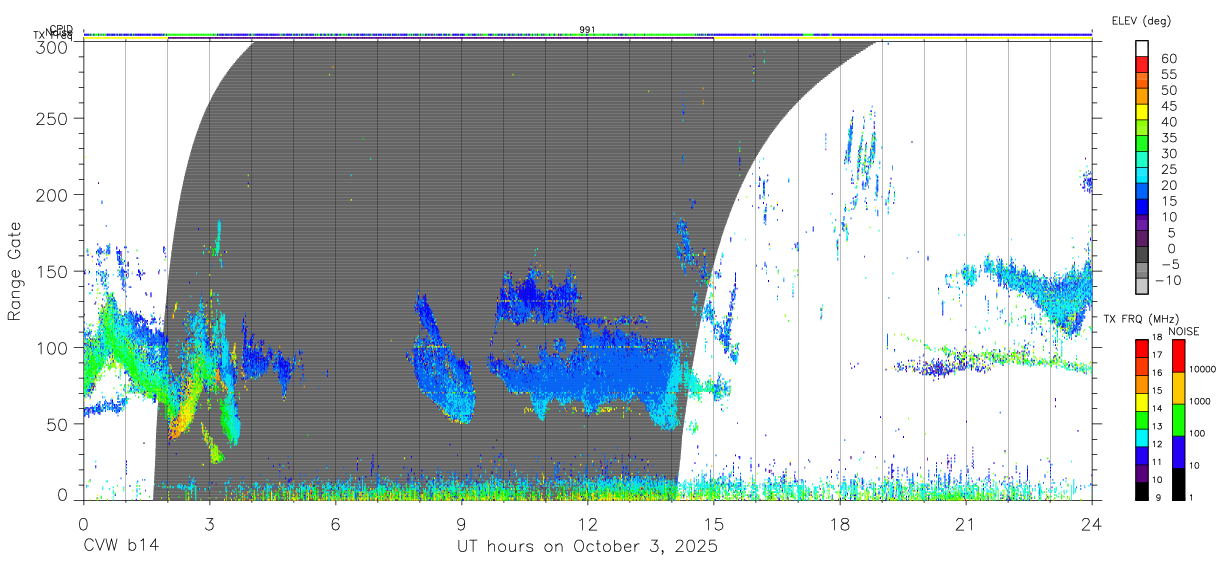1228x567 pixels.
Task: Click the '3' tick on UT hours axis
Action: pyautogui.click(x=209, y=523)
